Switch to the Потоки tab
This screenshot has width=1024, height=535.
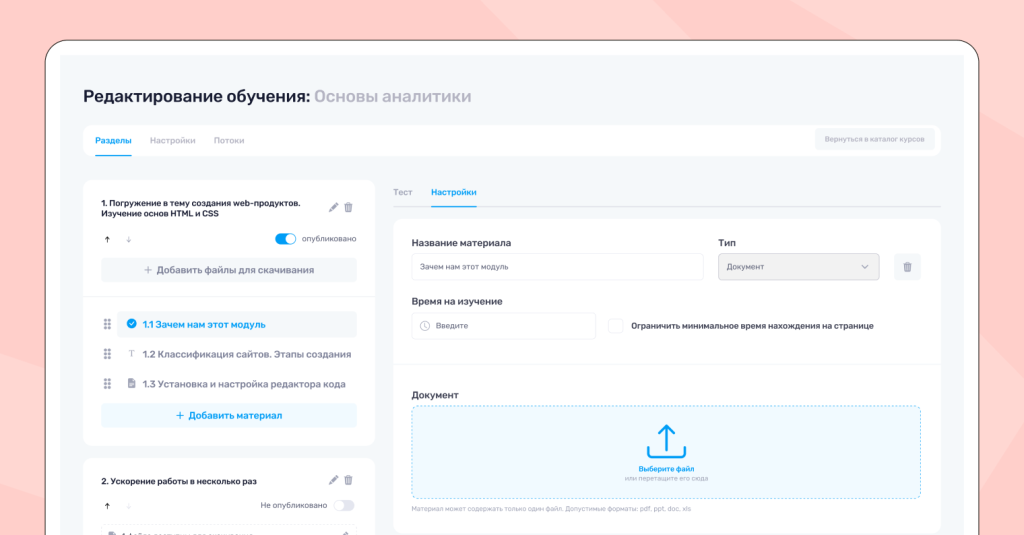click(x=229, y=141)
